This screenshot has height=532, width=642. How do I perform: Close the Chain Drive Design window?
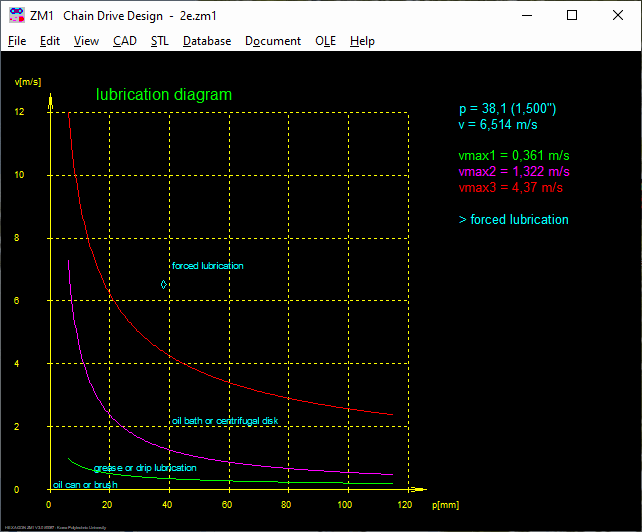[x=618, y=15]
